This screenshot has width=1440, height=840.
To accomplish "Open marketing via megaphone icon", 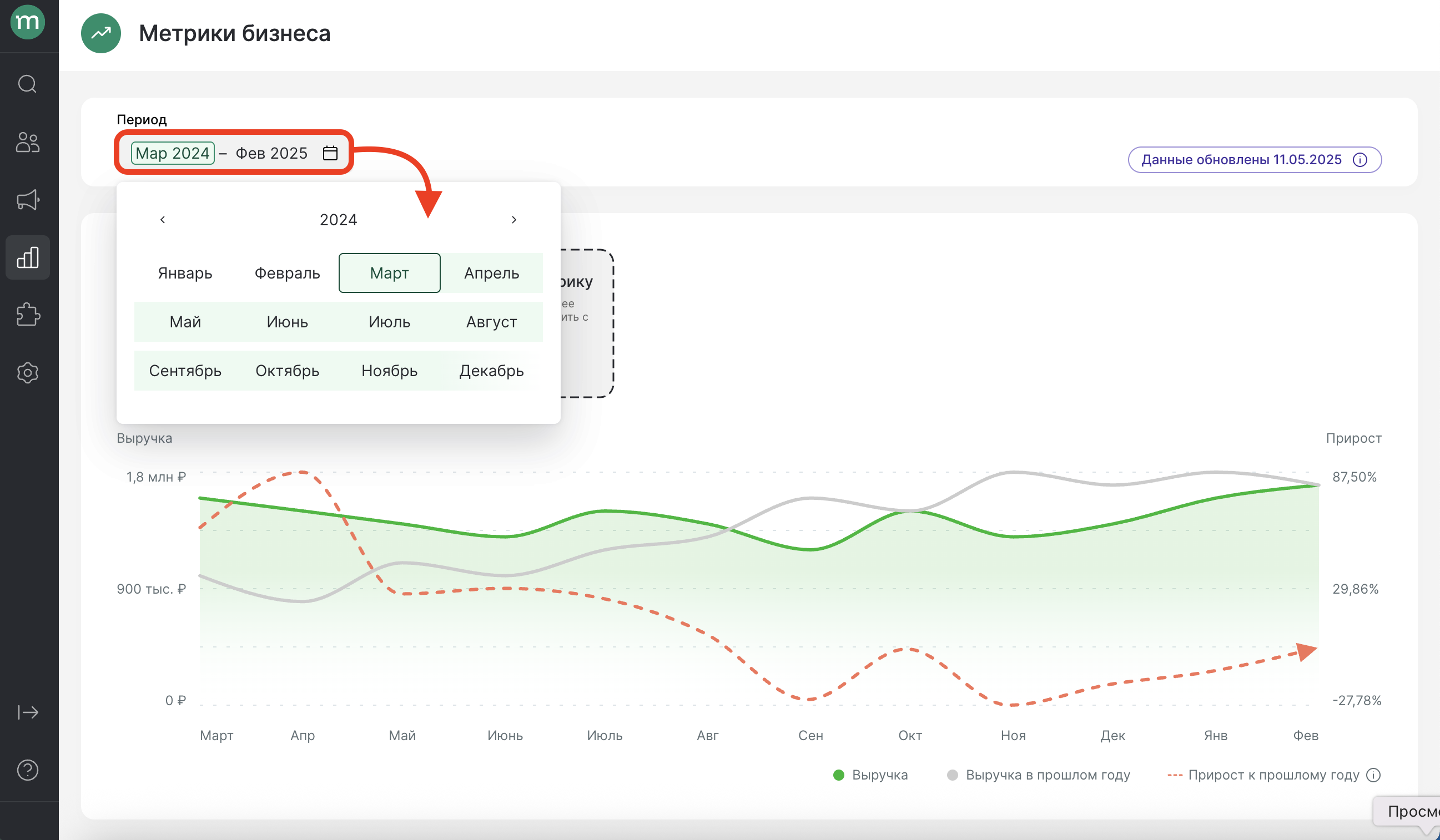I will [x=27, y=200].
